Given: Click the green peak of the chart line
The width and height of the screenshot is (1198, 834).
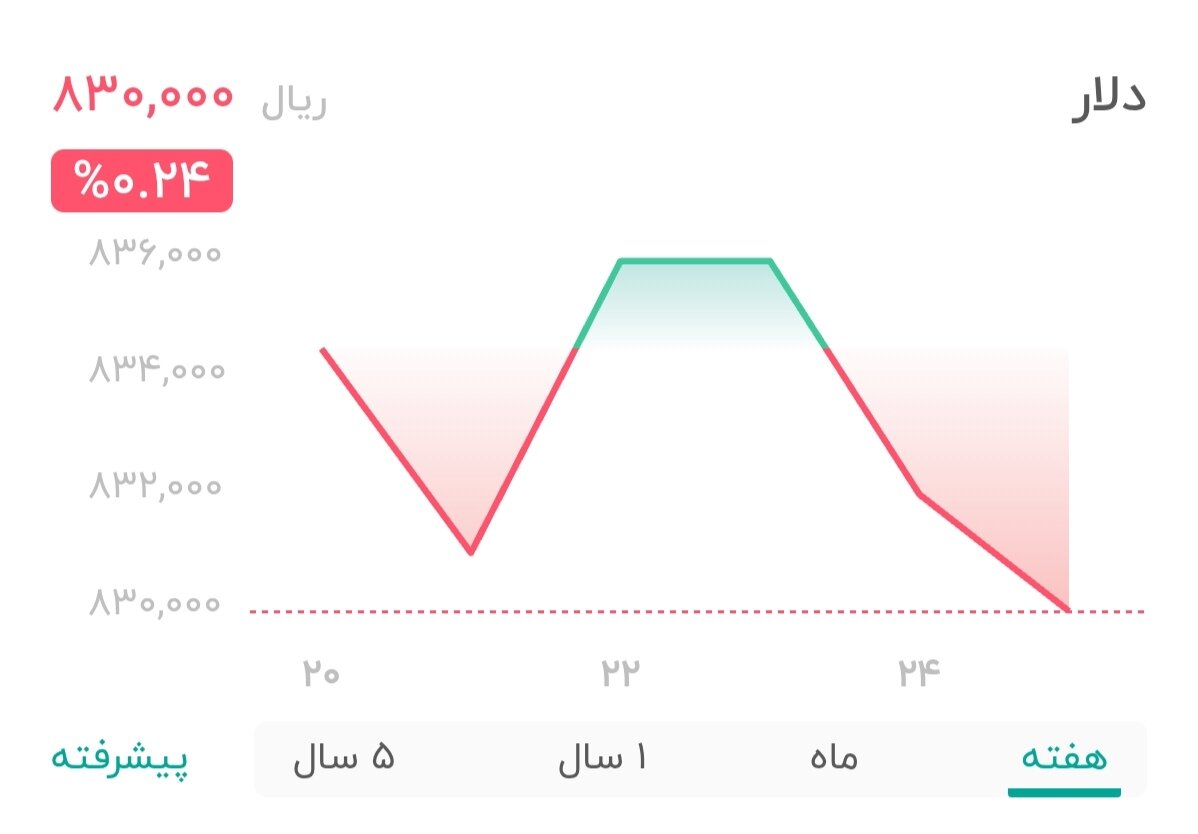Looking at the screenshot, I should (697, 259).
